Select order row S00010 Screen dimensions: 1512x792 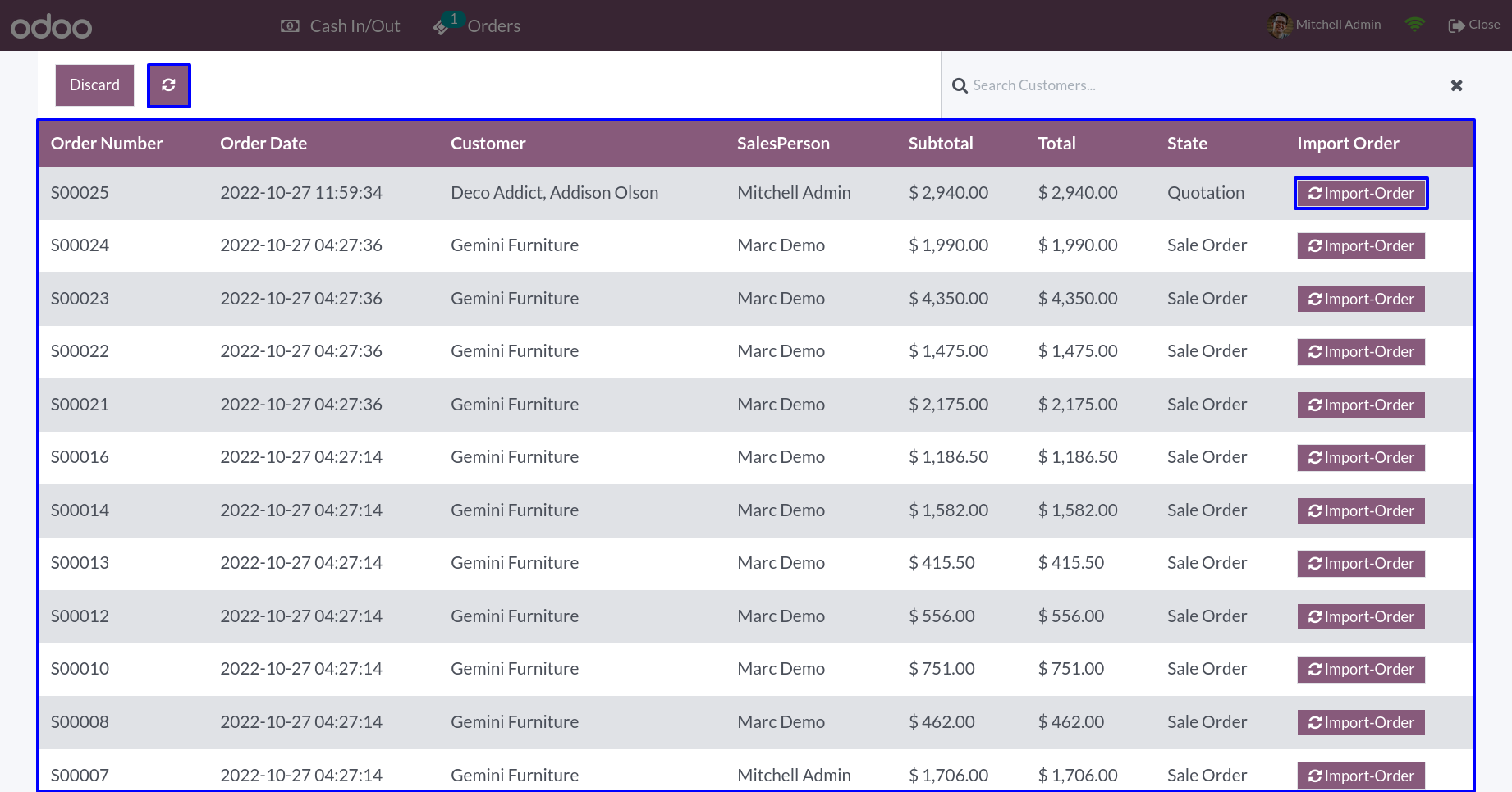point(756,670)
